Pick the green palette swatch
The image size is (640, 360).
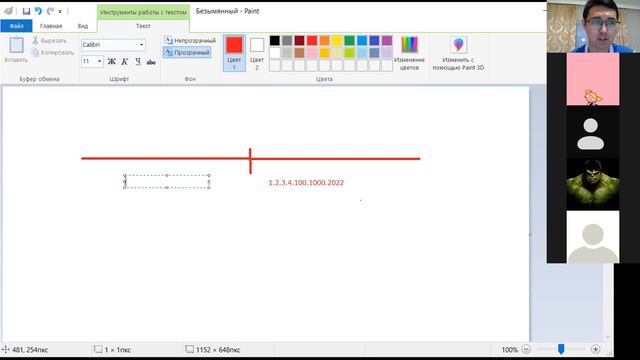click(x=349, y=40)
